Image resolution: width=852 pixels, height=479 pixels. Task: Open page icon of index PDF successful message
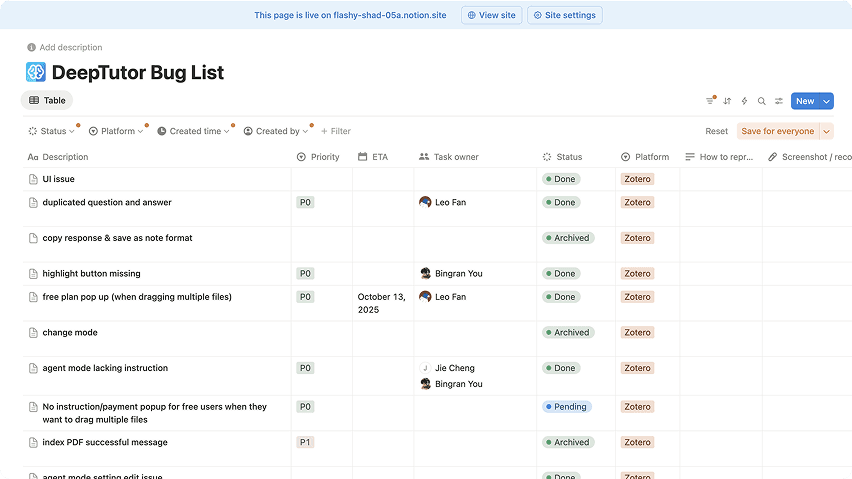(33, 443)
